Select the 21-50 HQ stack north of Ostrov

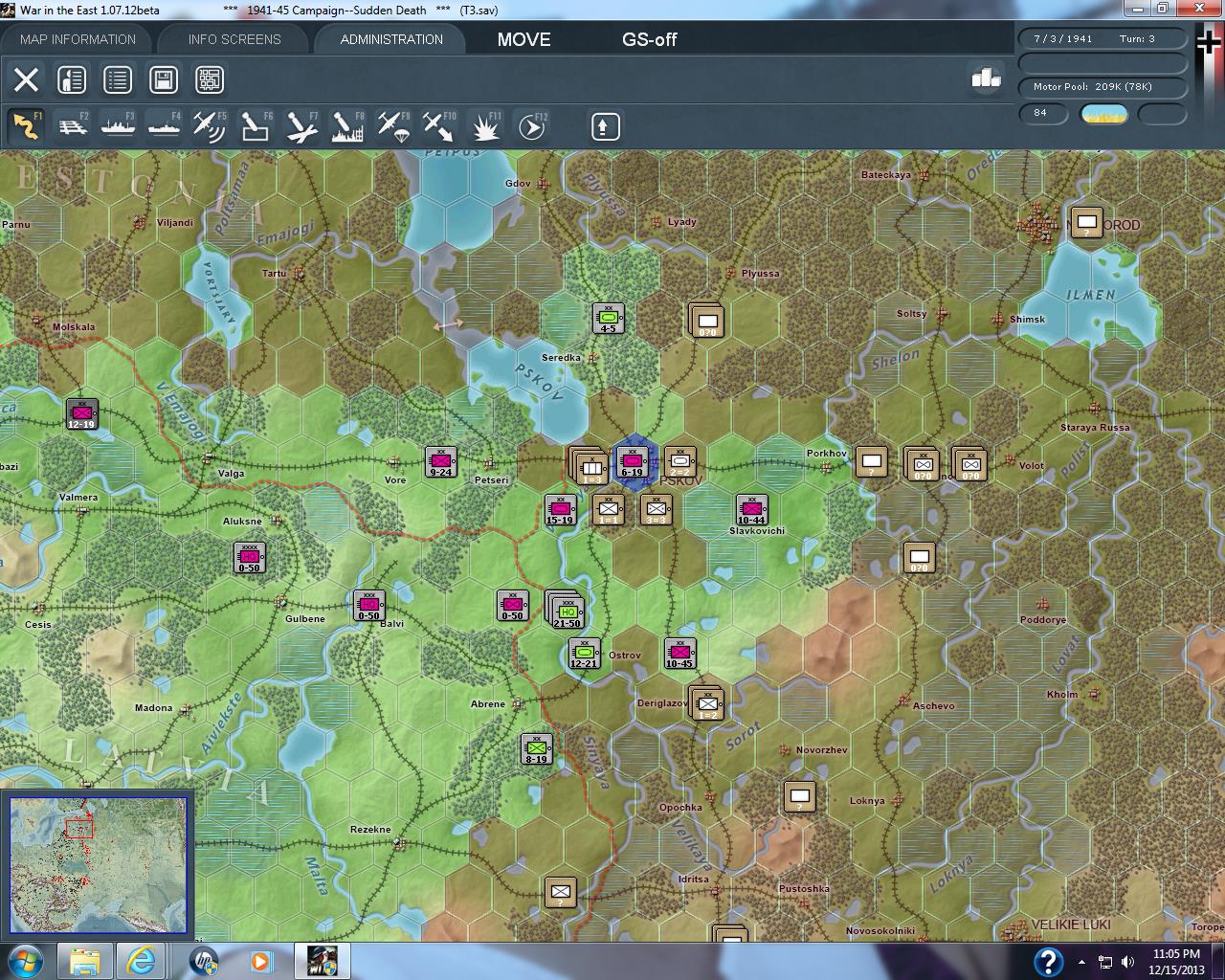[566, 610]
